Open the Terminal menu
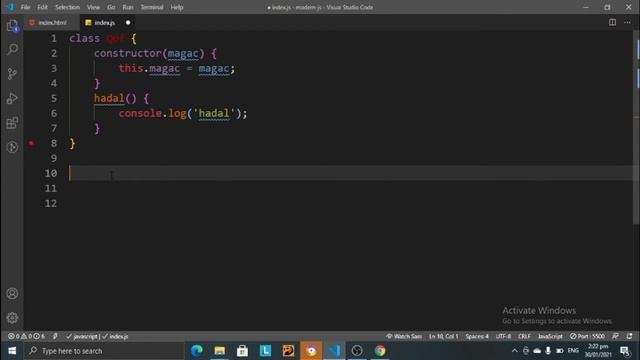Screen dimensions: 640x360 pos(152,7)
